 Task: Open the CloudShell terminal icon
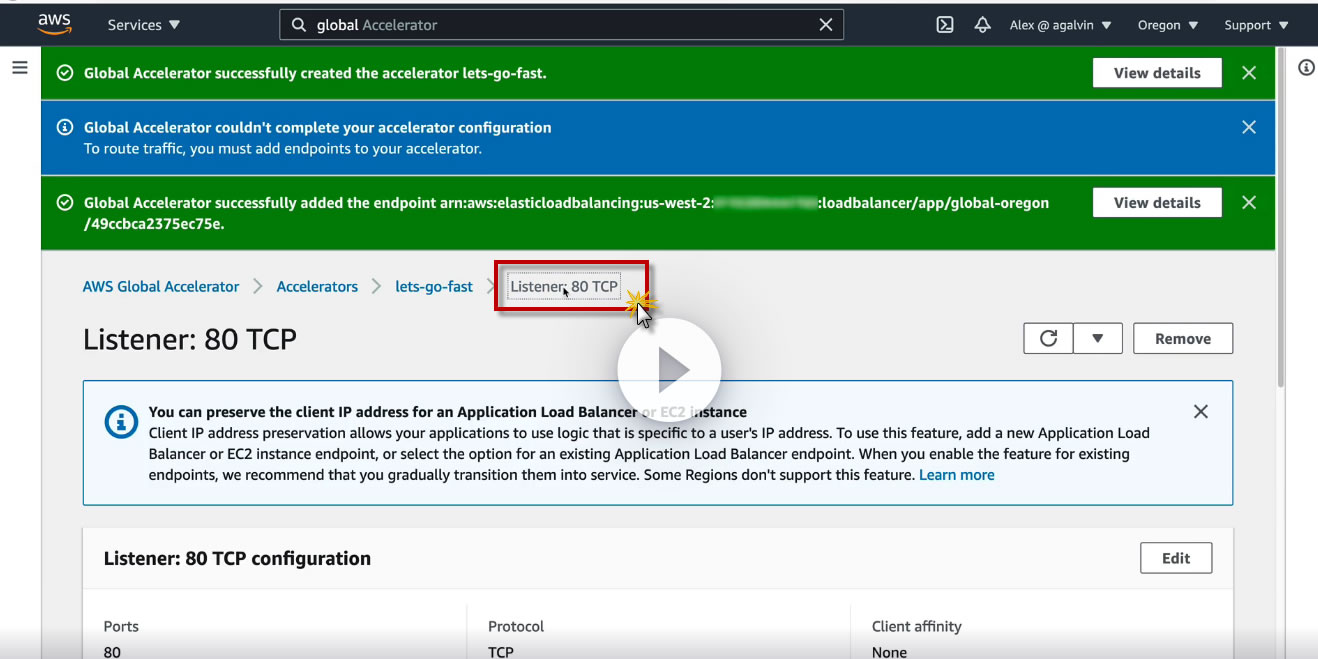click(945, 25)
